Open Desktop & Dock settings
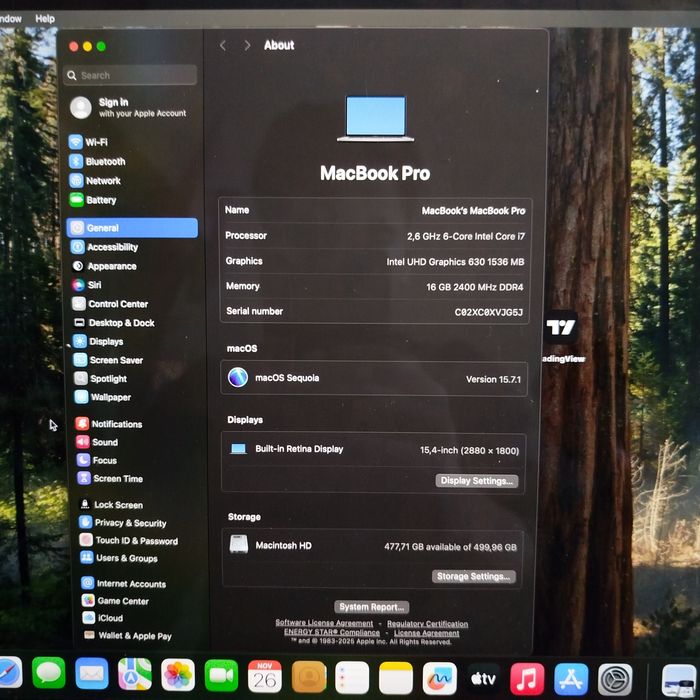 pyautogui.click(x=114, y=322)
